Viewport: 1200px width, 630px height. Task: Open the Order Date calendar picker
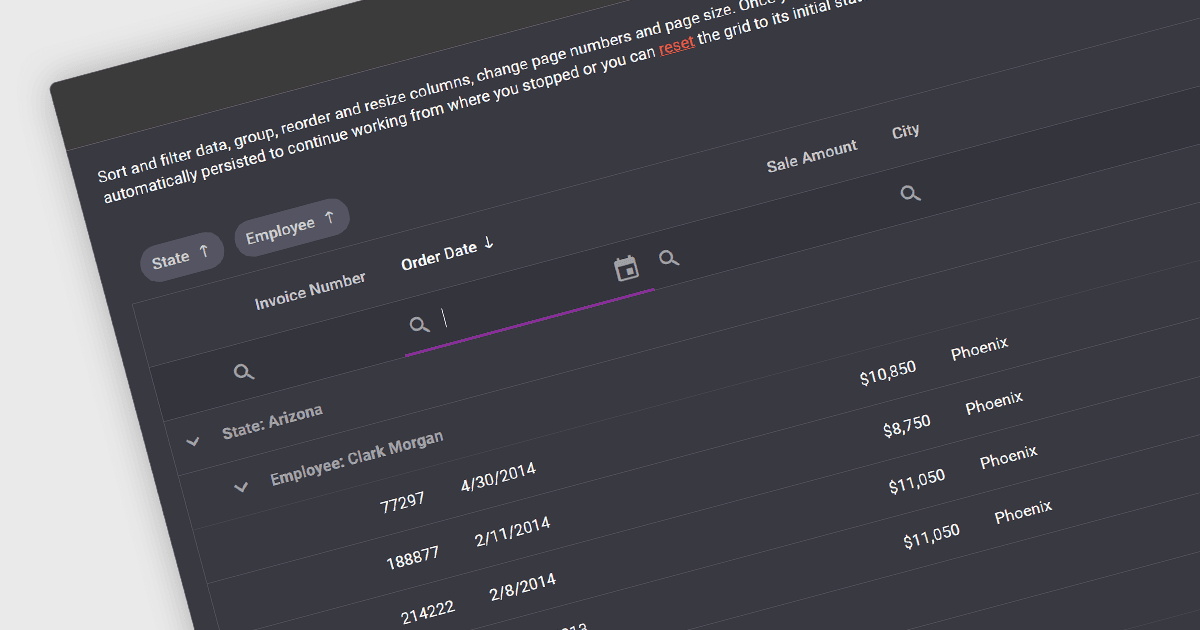click(x=626, y=268)
